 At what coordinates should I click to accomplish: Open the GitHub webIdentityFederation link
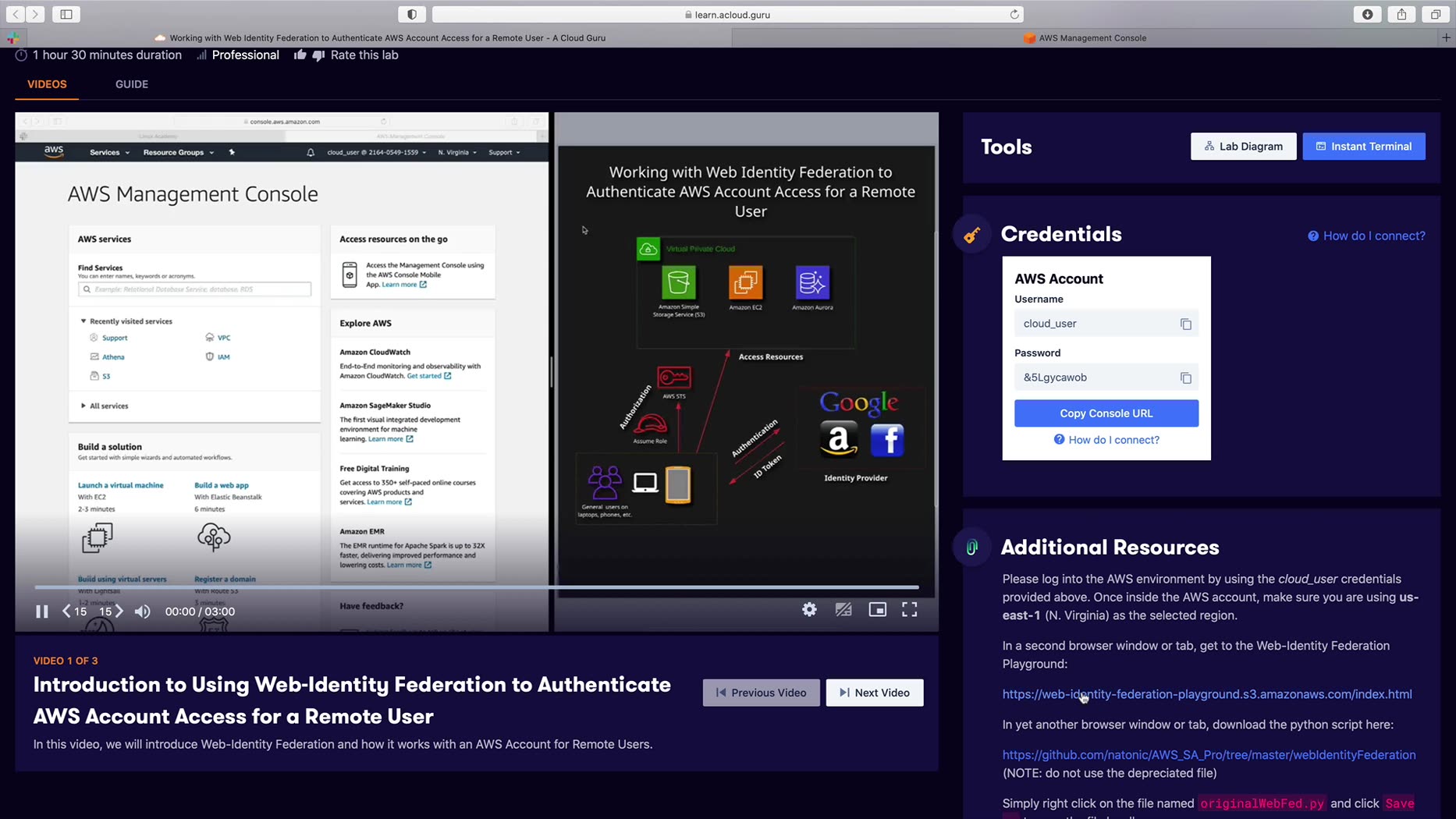(x=1209, y=755)
